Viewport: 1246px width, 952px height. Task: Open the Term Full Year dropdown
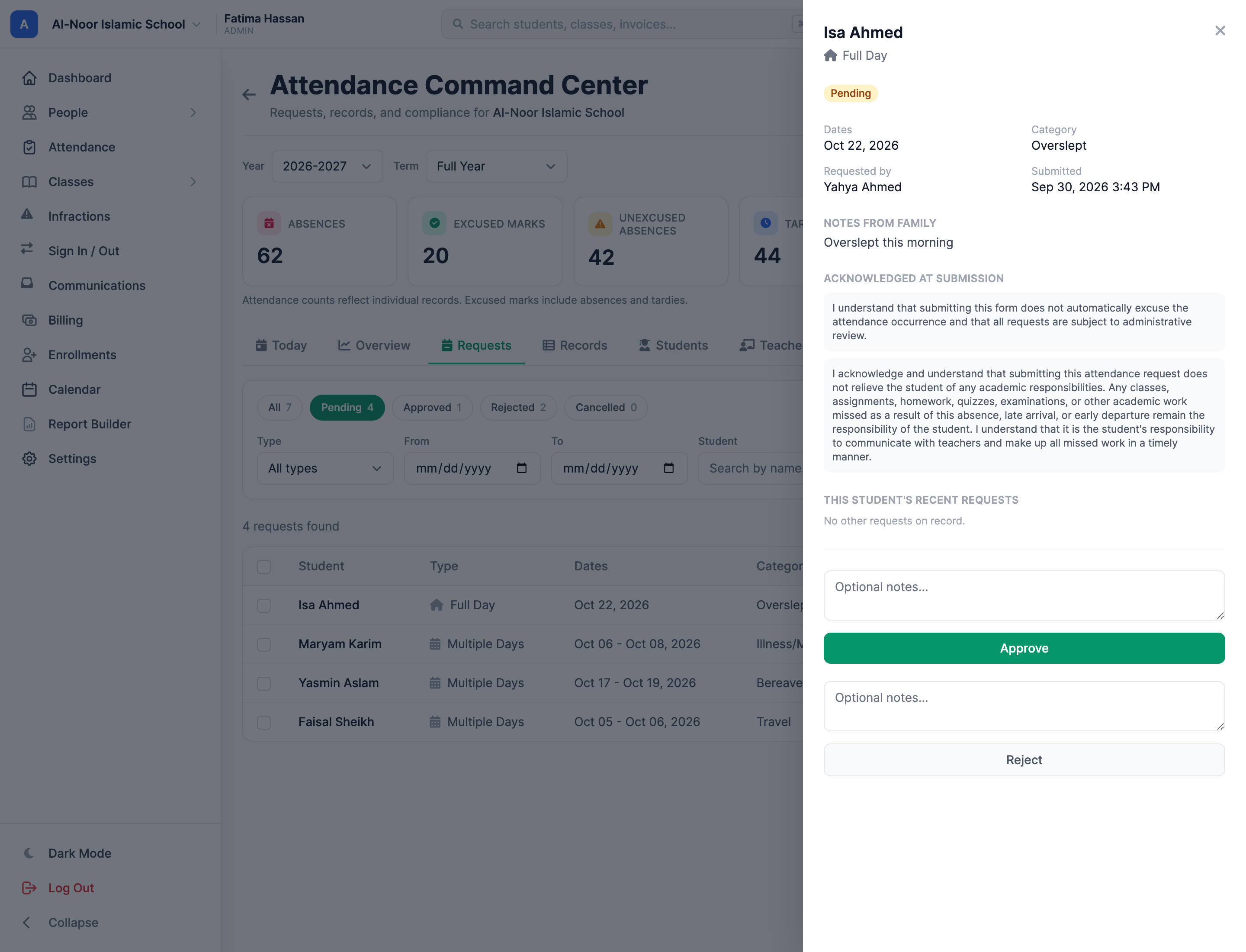496,166
